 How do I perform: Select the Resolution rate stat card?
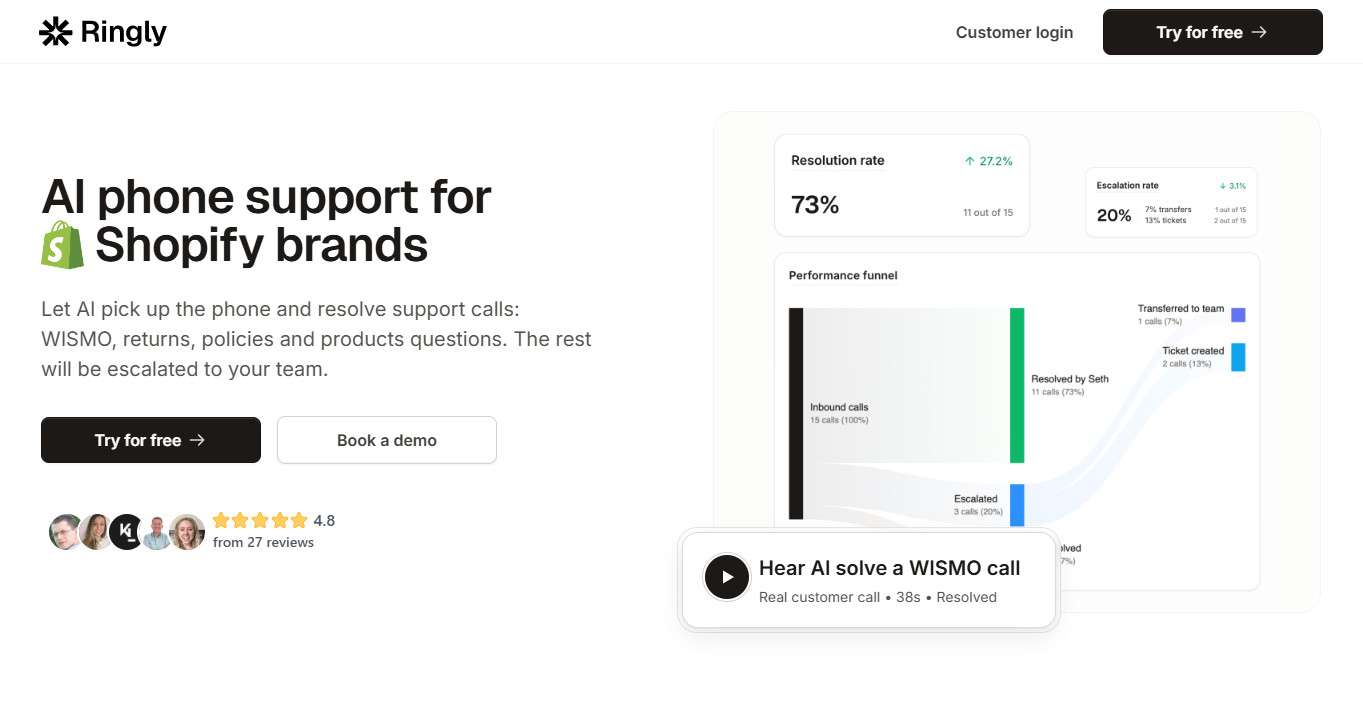900,185
